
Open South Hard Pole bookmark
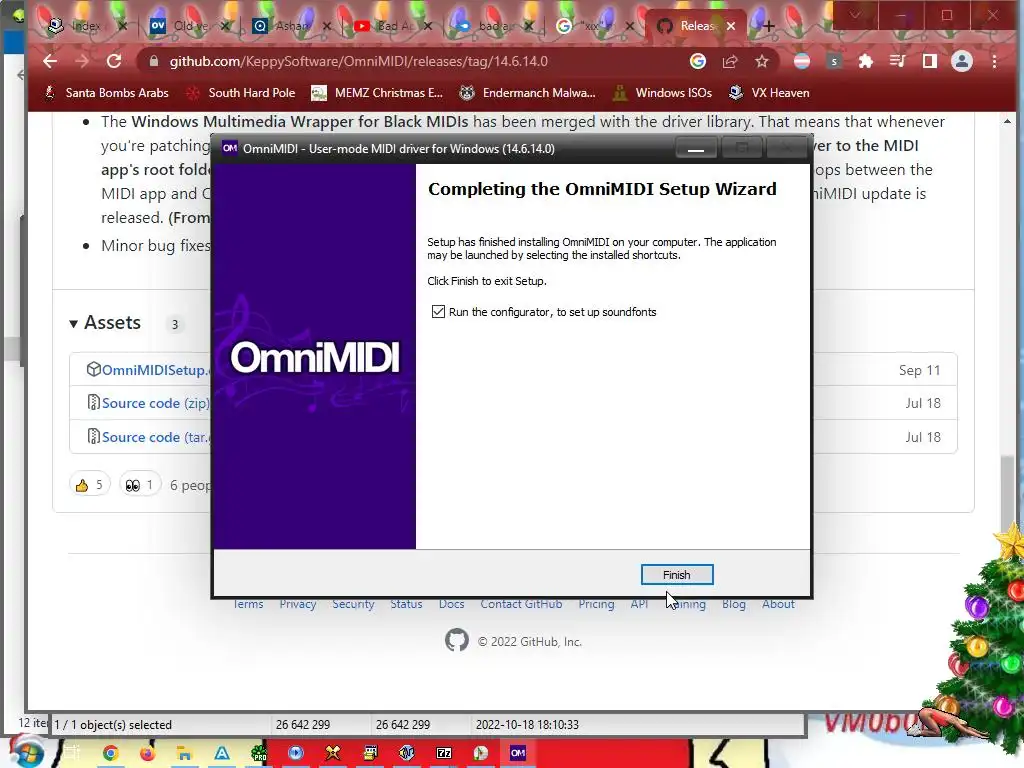coord(241,93)
